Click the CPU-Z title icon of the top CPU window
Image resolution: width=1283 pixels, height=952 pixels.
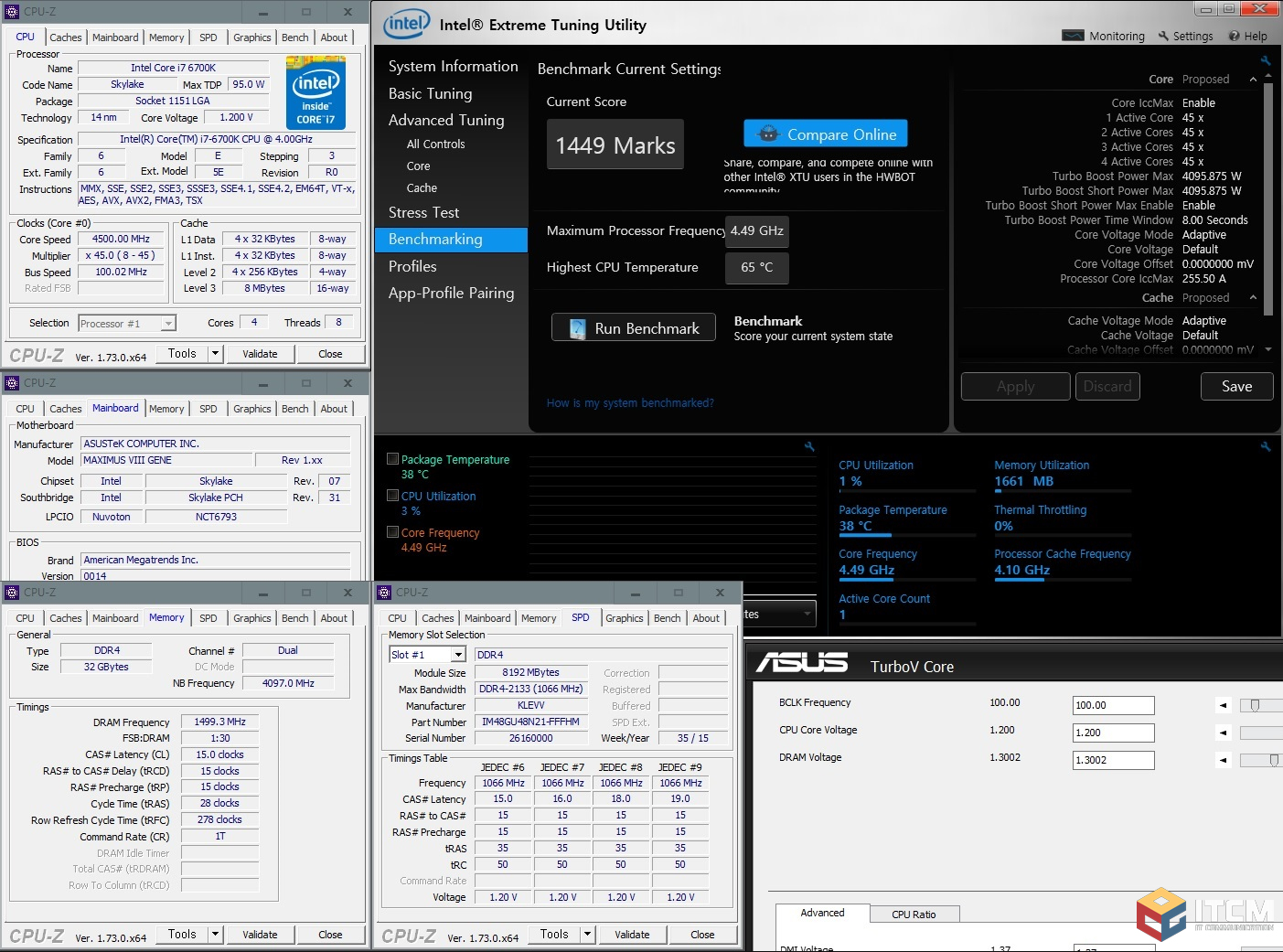(12, 12)
